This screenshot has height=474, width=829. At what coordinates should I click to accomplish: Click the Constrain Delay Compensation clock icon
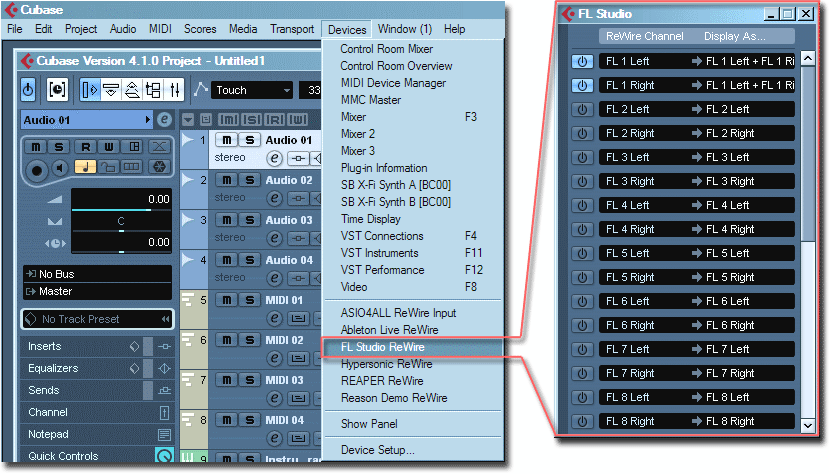coord(57,90)
